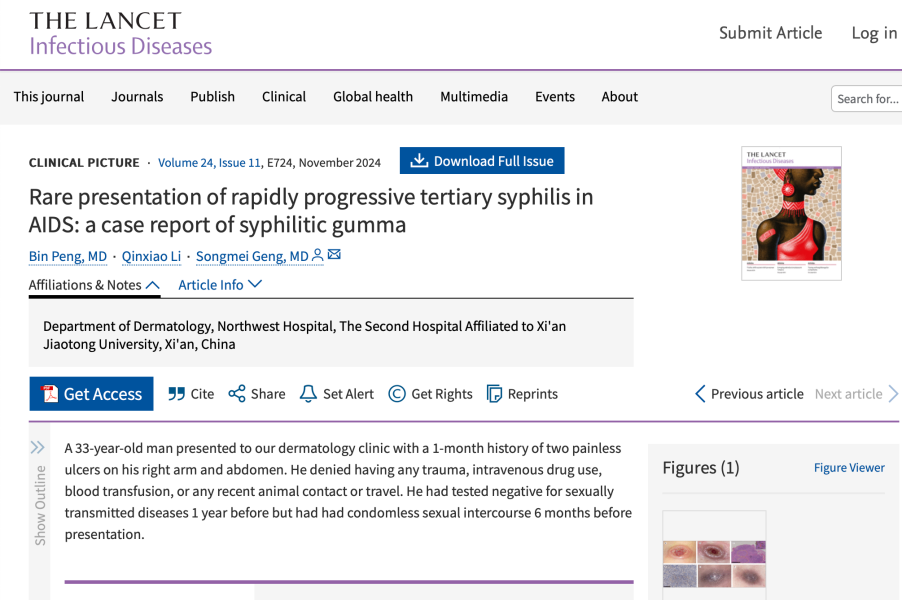Open author Bin Peng, MD link
This screenshot has height=600, width=902.
(x=67, y=256)
